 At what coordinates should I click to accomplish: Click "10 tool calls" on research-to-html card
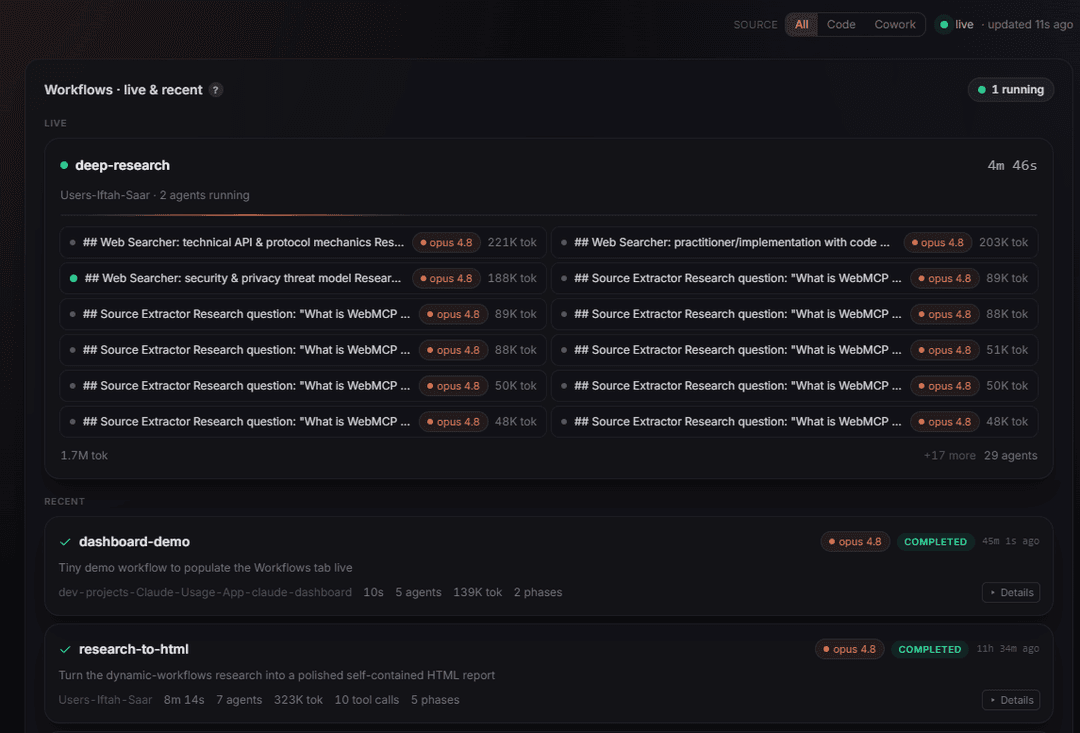pos(366,700)
